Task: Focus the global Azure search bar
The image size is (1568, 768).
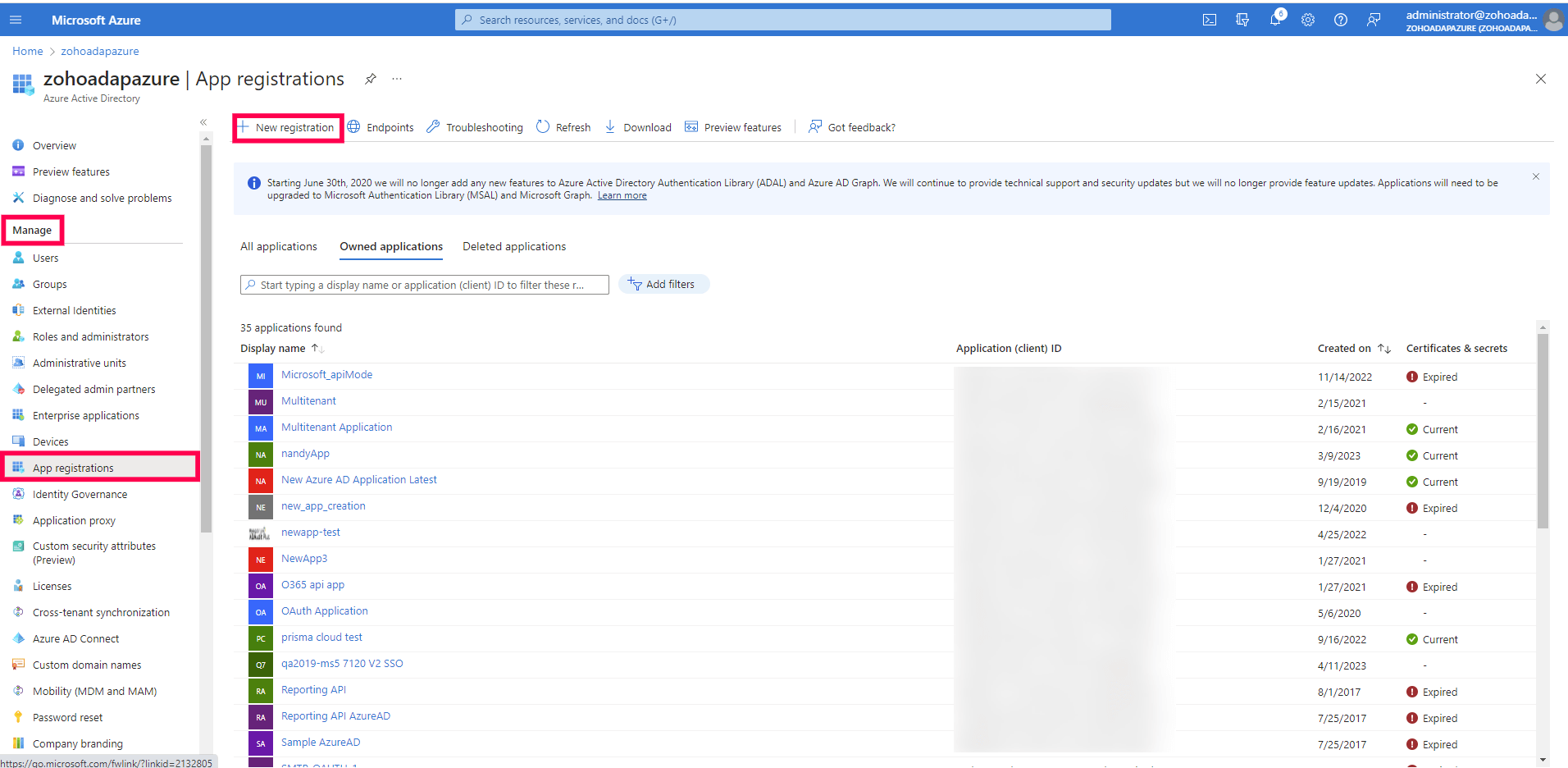Action: tap(783, 20)
